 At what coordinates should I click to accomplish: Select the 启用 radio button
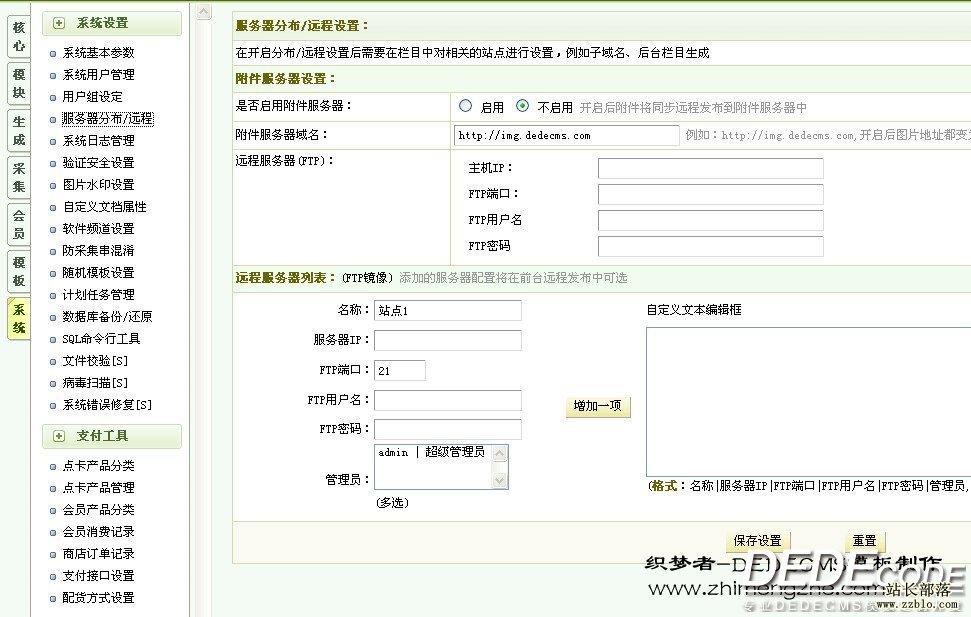coord(465,106)
